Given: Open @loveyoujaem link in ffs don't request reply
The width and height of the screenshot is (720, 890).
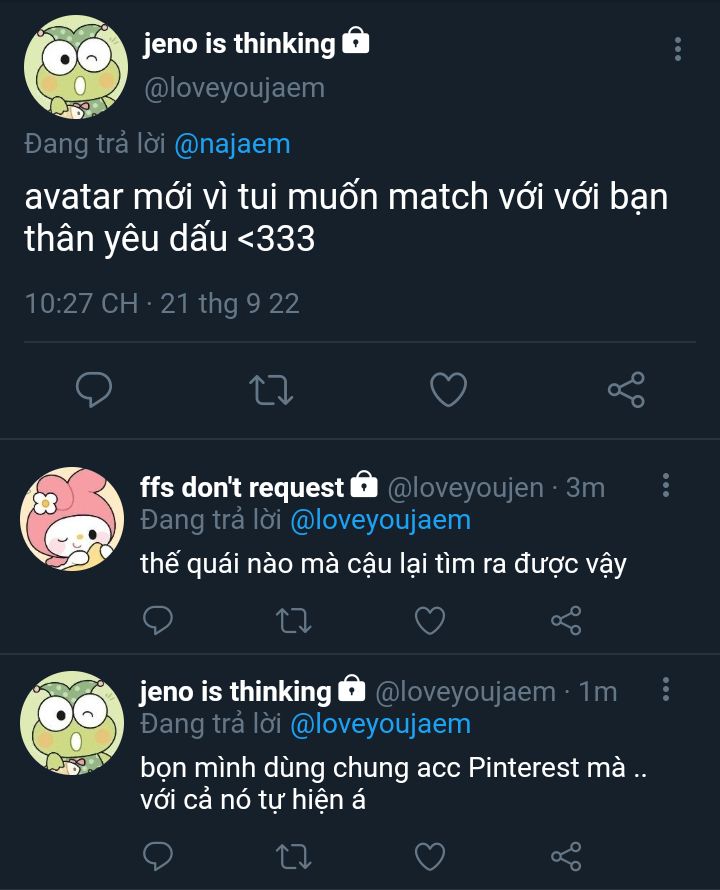Looking at the screenshot, I should pyautogui.click(x=380, y=520).
